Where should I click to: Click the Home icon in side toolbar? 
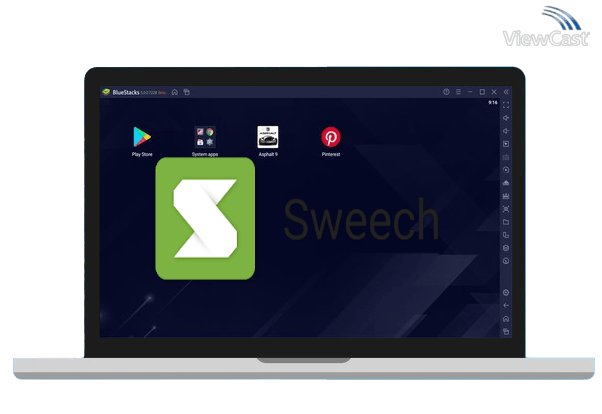point(506,319)
